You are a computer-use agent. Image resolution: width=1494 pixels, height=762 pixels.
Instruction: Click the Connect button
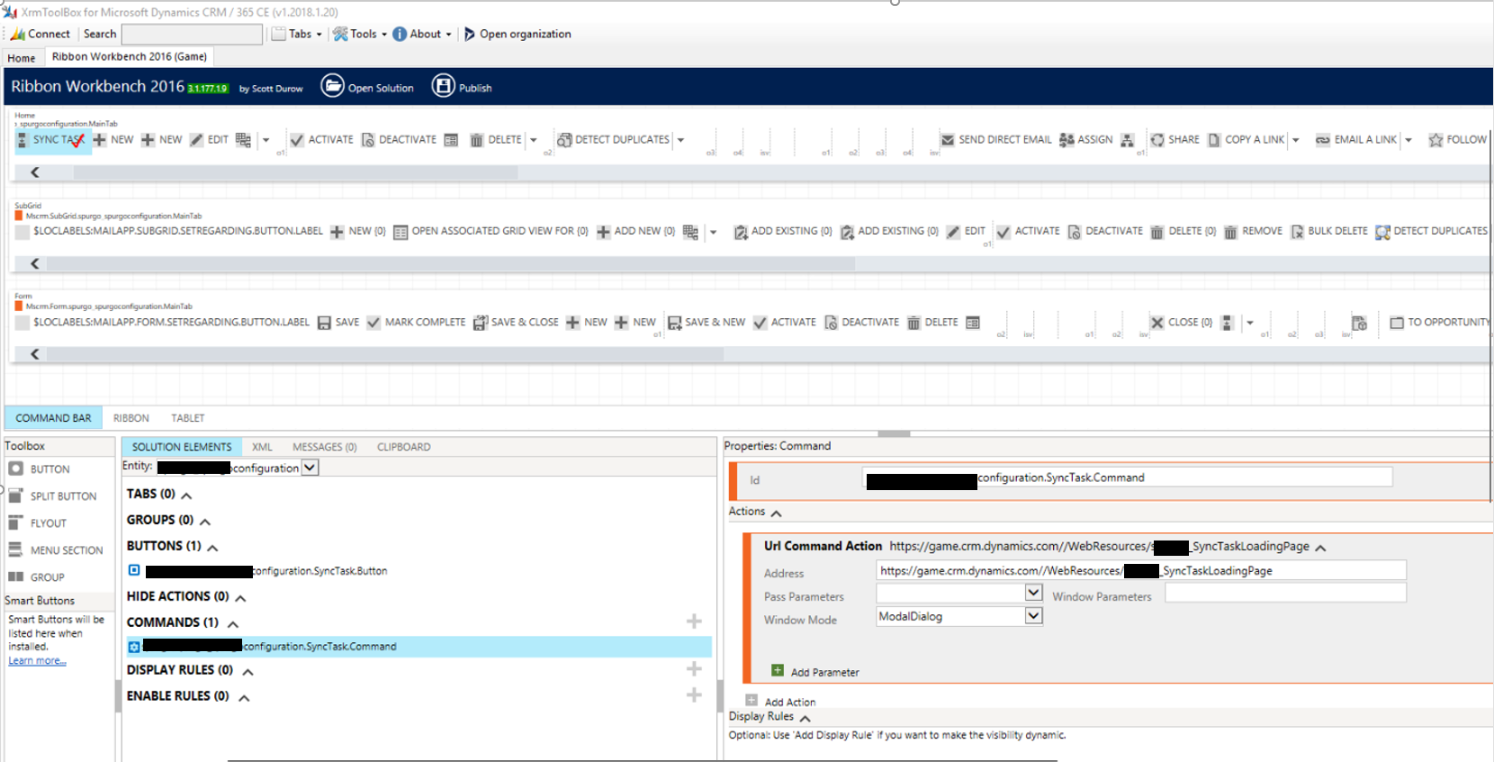coord(40,34)
